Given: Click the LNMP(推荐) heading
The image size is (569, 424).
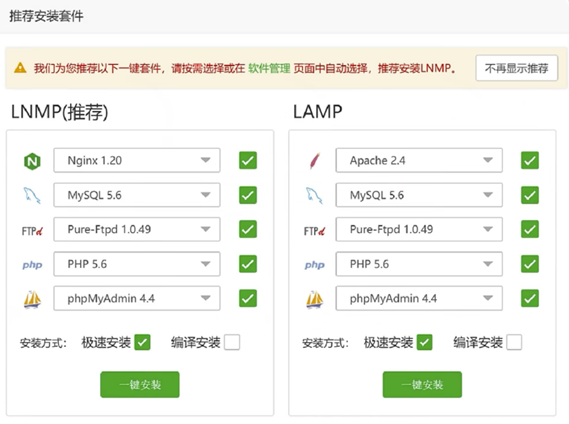Looking at the screenshot, I should point(60,111).
